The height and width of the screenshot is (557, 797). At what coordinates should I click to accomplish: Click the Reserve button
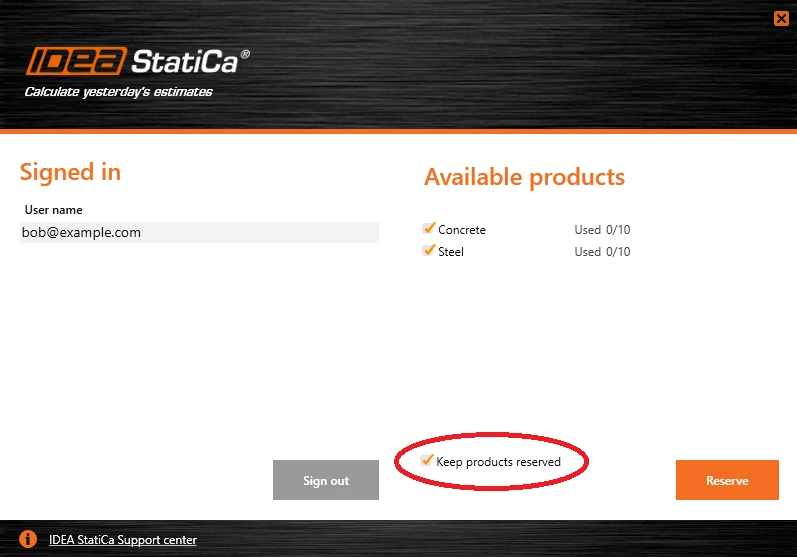(727, 480)
